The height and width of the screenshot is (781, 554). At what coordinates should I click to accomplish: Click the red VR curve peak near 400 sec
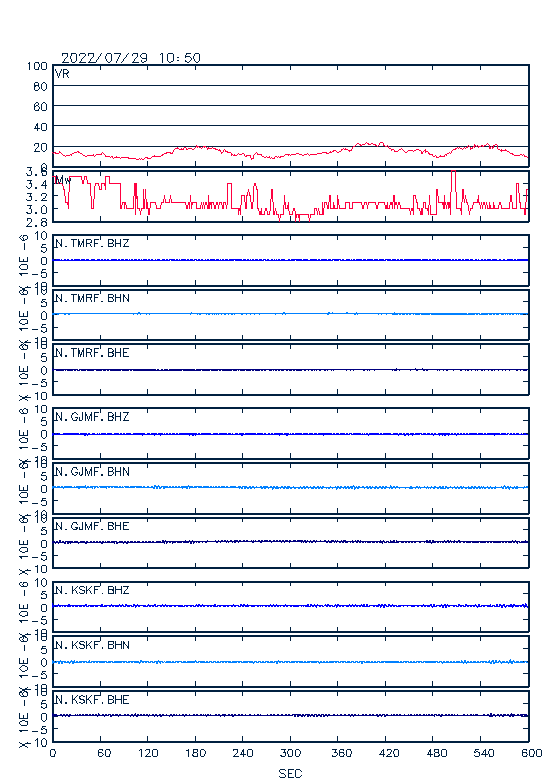(x=369, y=143)
